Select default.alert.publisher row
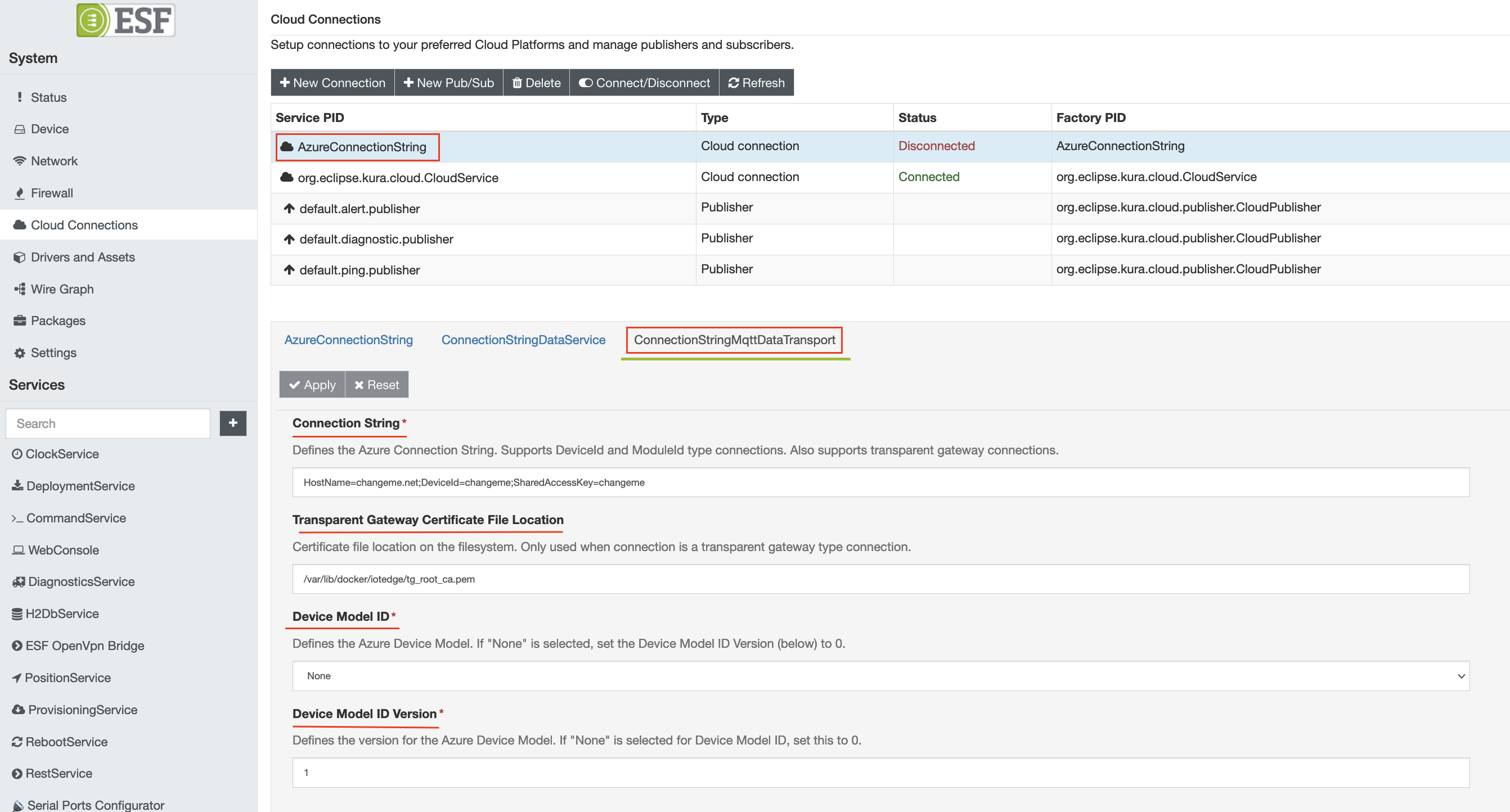Image resolution: width=1510 pixels, height=812 pixels. (x=890, y=209)
